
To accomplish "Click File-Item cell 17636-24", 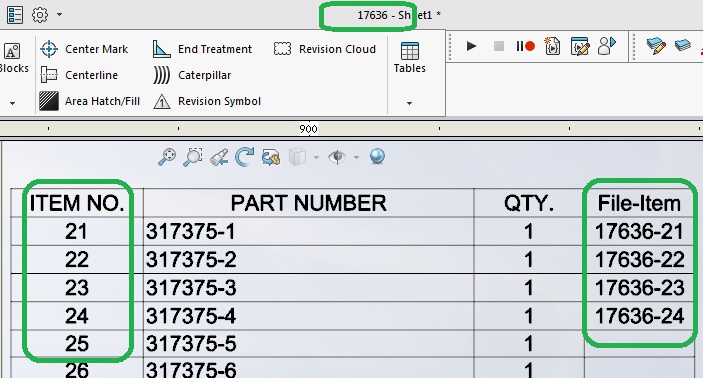I will (x=639, y=316).
